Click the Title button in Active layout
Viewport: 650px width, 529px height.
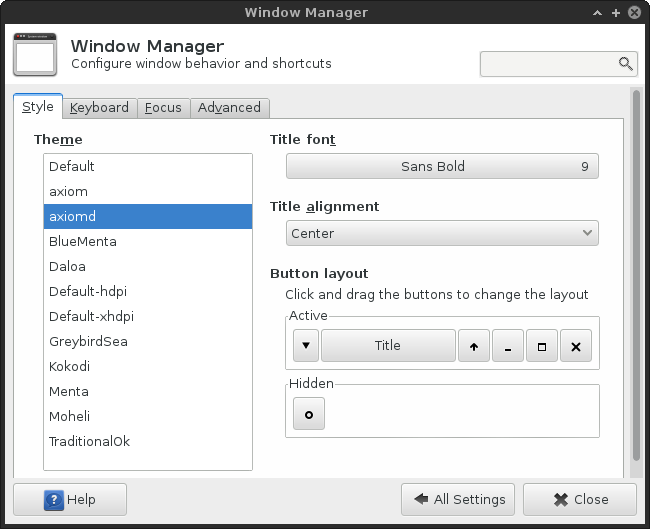[388, 346]
